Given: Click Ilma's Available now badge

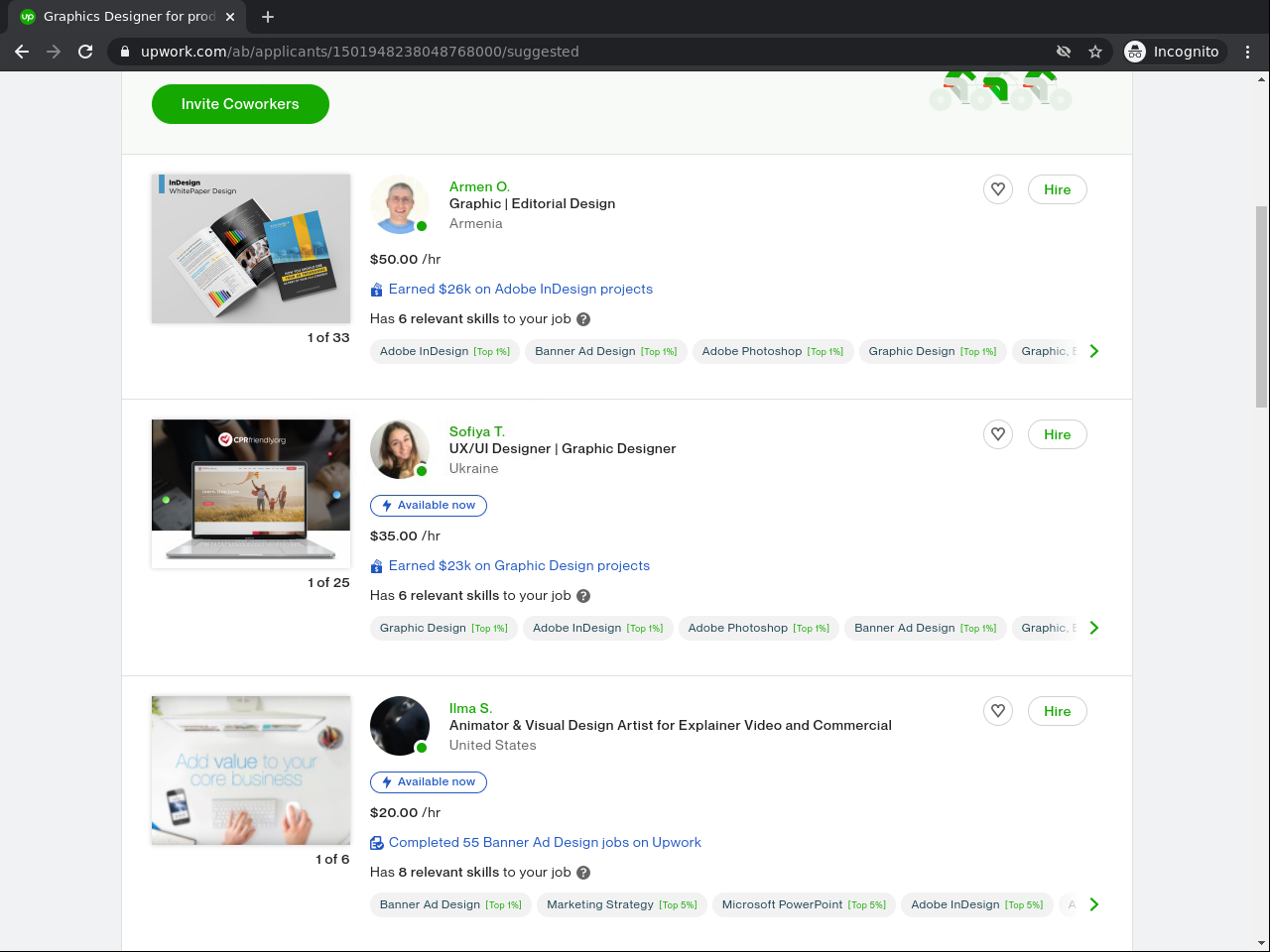Looking at the screenshot, I should 429,782.
